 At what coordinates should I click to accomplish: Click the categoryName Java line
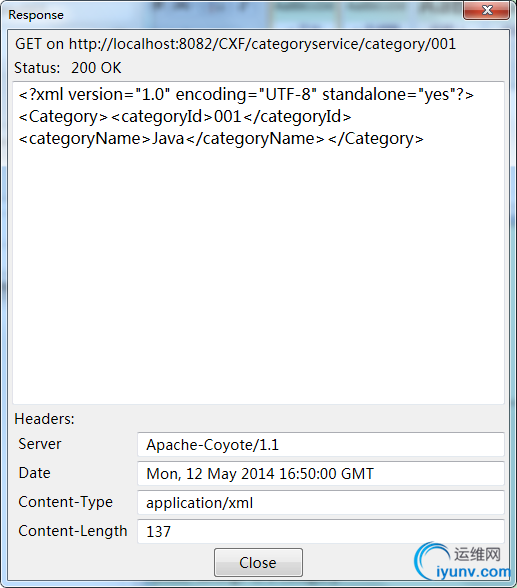221,139
